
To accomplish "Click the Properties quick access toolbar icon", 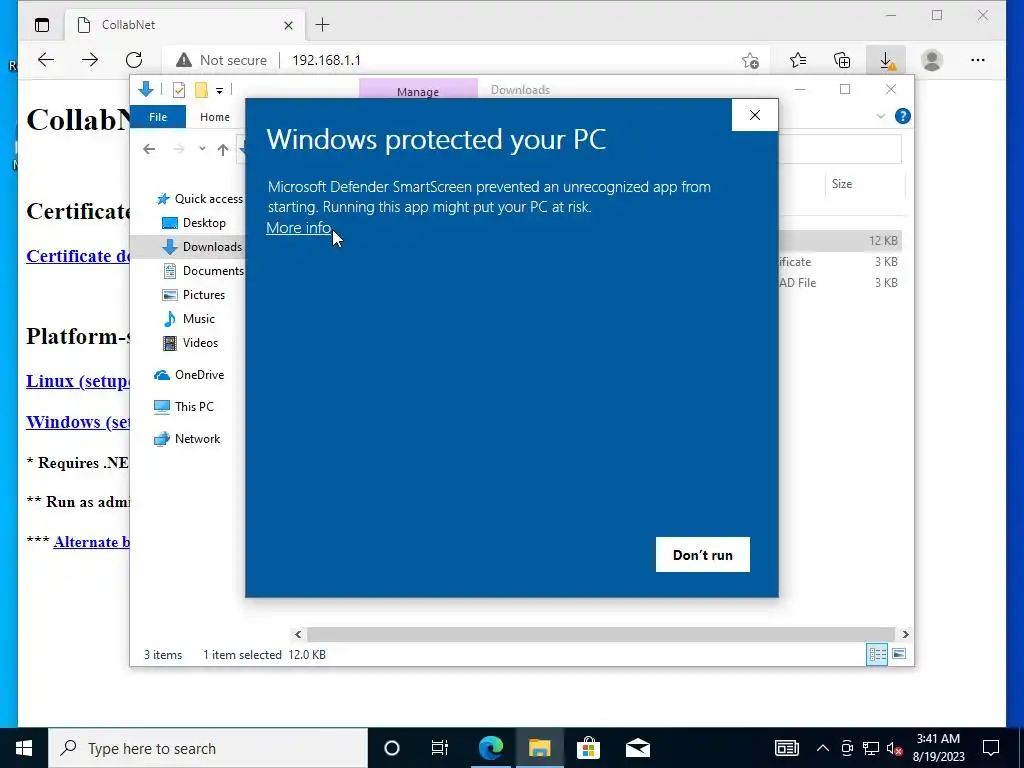I will coord(178,89).
